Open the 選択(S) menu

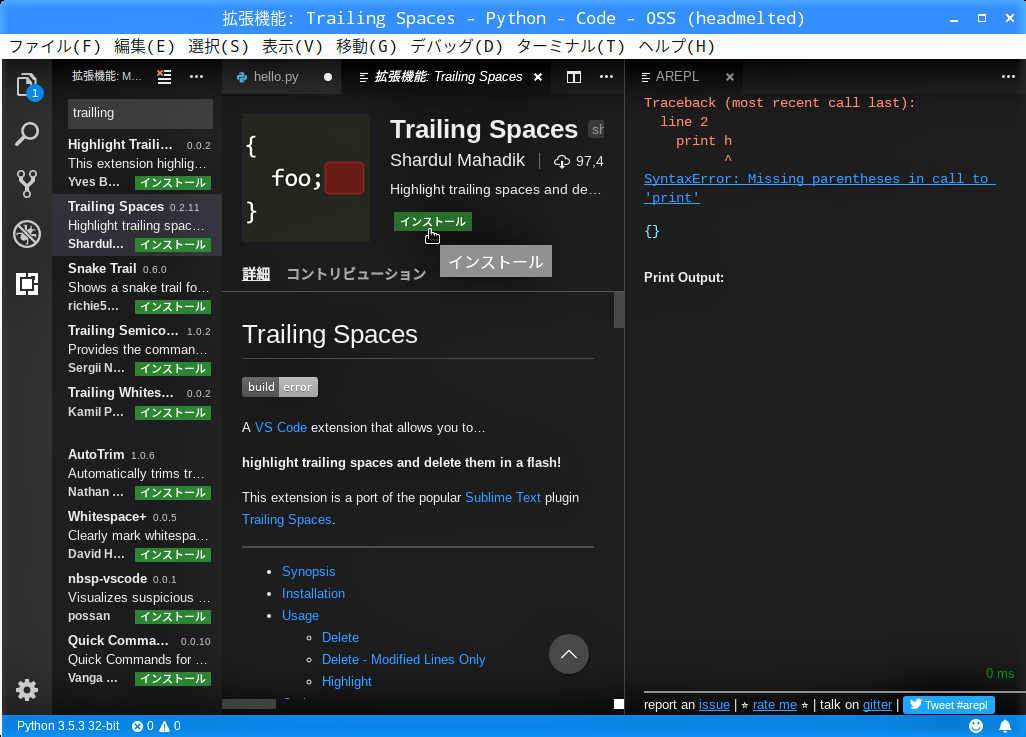click(x=219, y=46)
